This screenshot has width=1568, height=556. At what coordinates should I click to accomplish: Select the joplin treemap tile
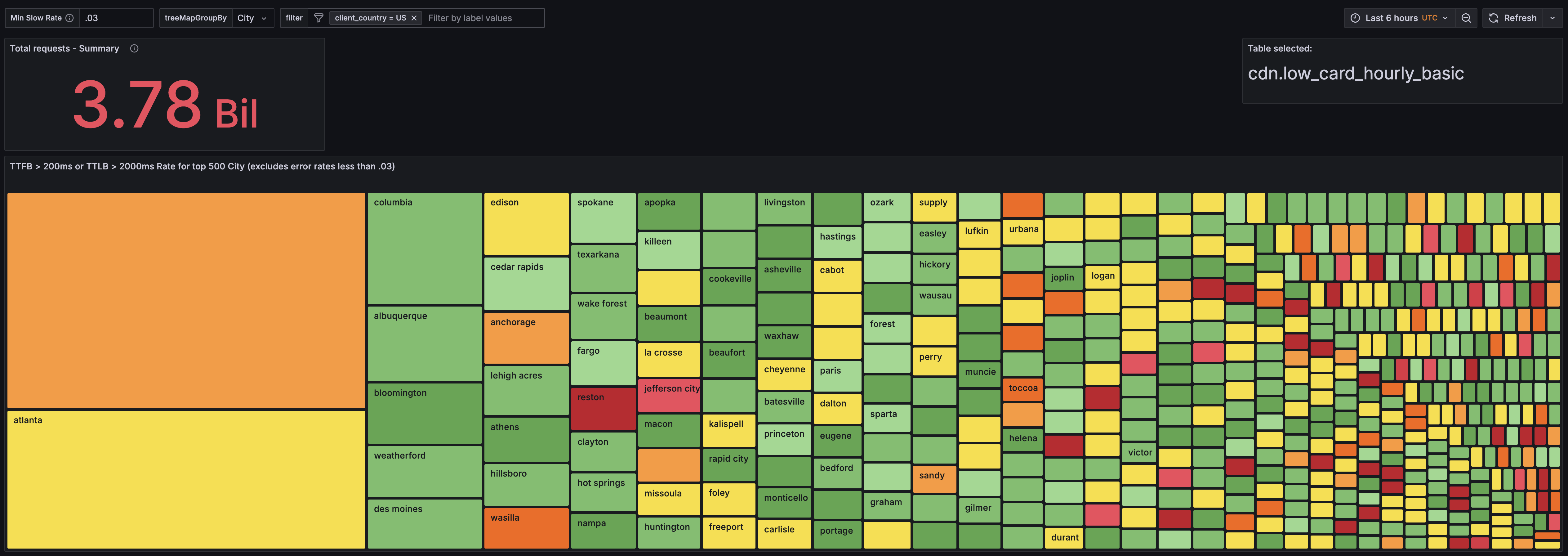[1064, 278]
